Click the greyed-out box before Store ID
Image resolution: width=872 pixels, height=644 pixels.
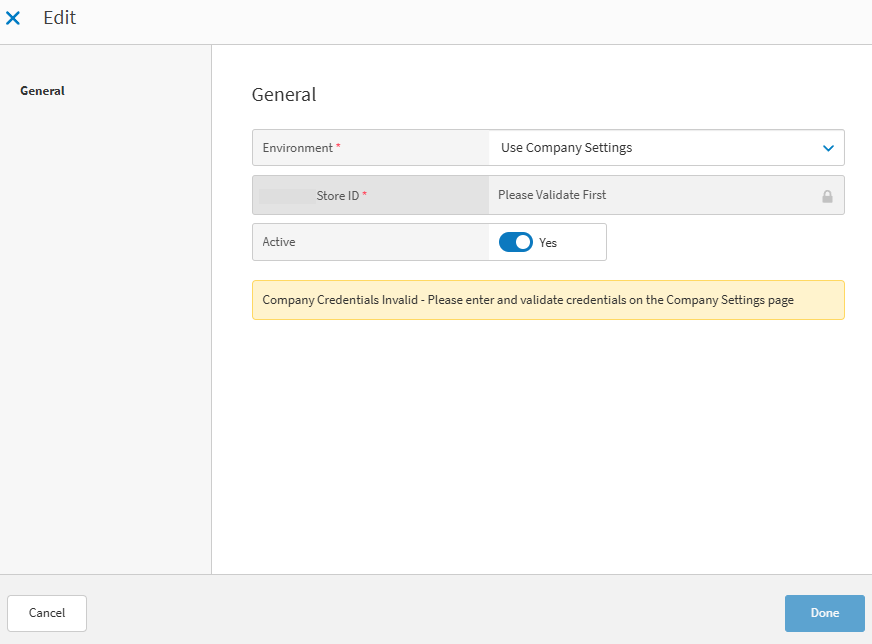point(285,196)
